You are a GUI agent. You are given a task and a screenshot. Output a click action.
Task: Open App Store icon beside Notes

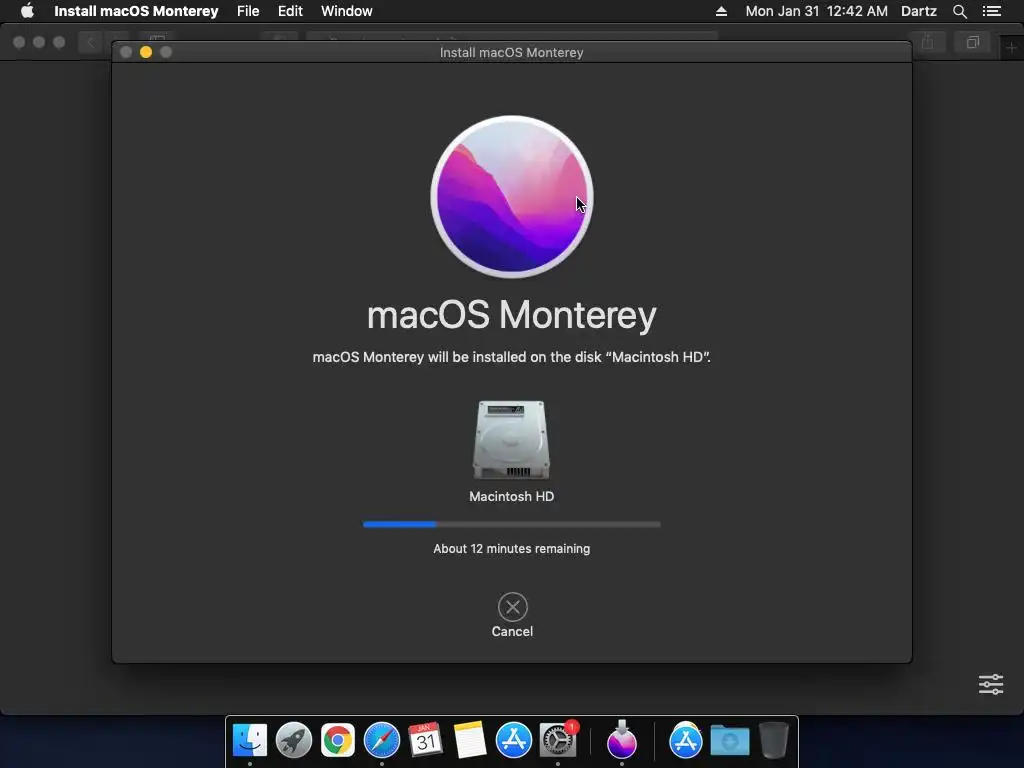point(513,741)
